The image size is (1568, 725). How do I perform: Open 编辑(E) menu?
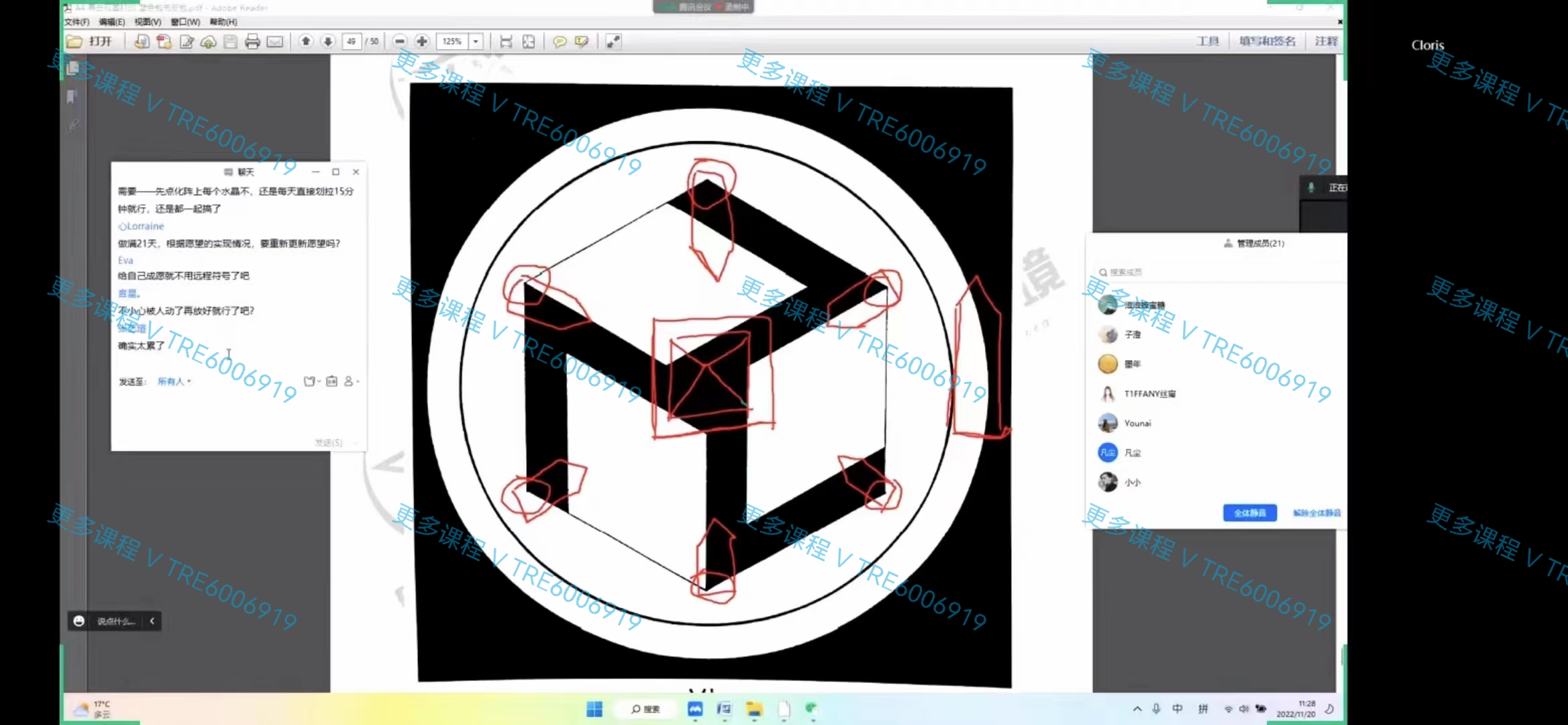(x=111, y=22)
